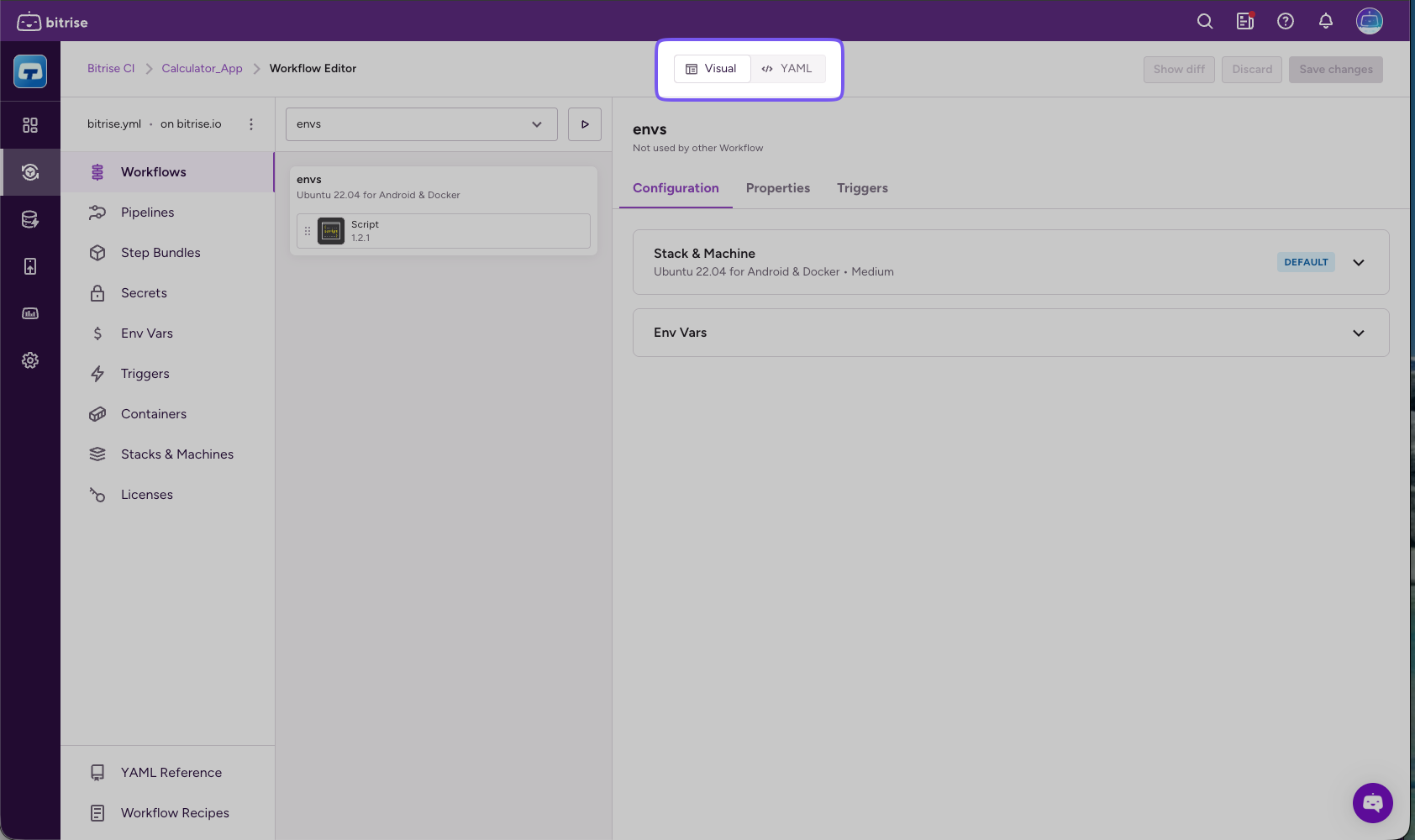
Task: Click the Script step icon
Action: pos(331,231)
